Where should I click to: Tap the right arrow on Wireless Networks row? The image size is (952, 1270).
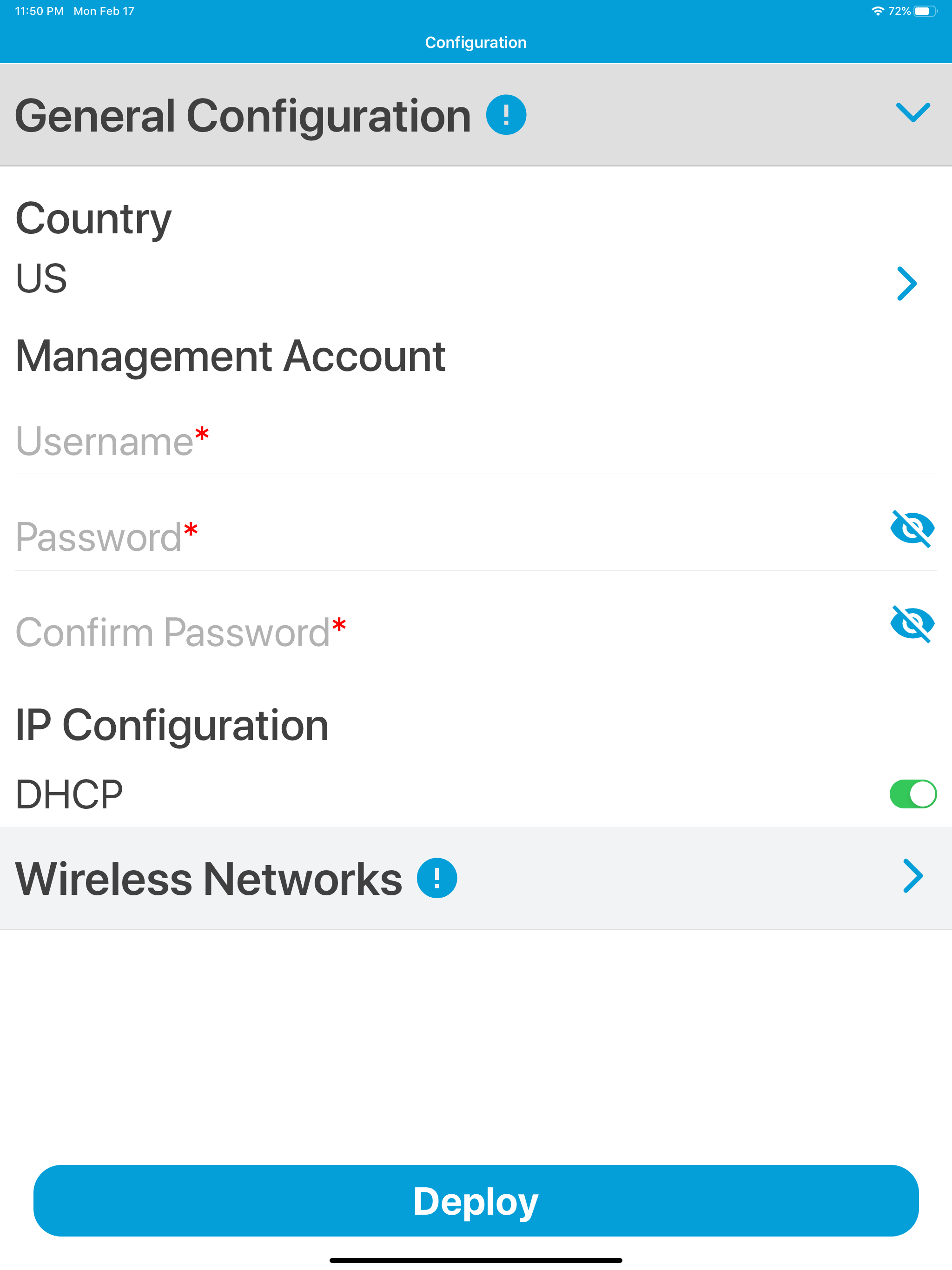(x=912, y=877)
